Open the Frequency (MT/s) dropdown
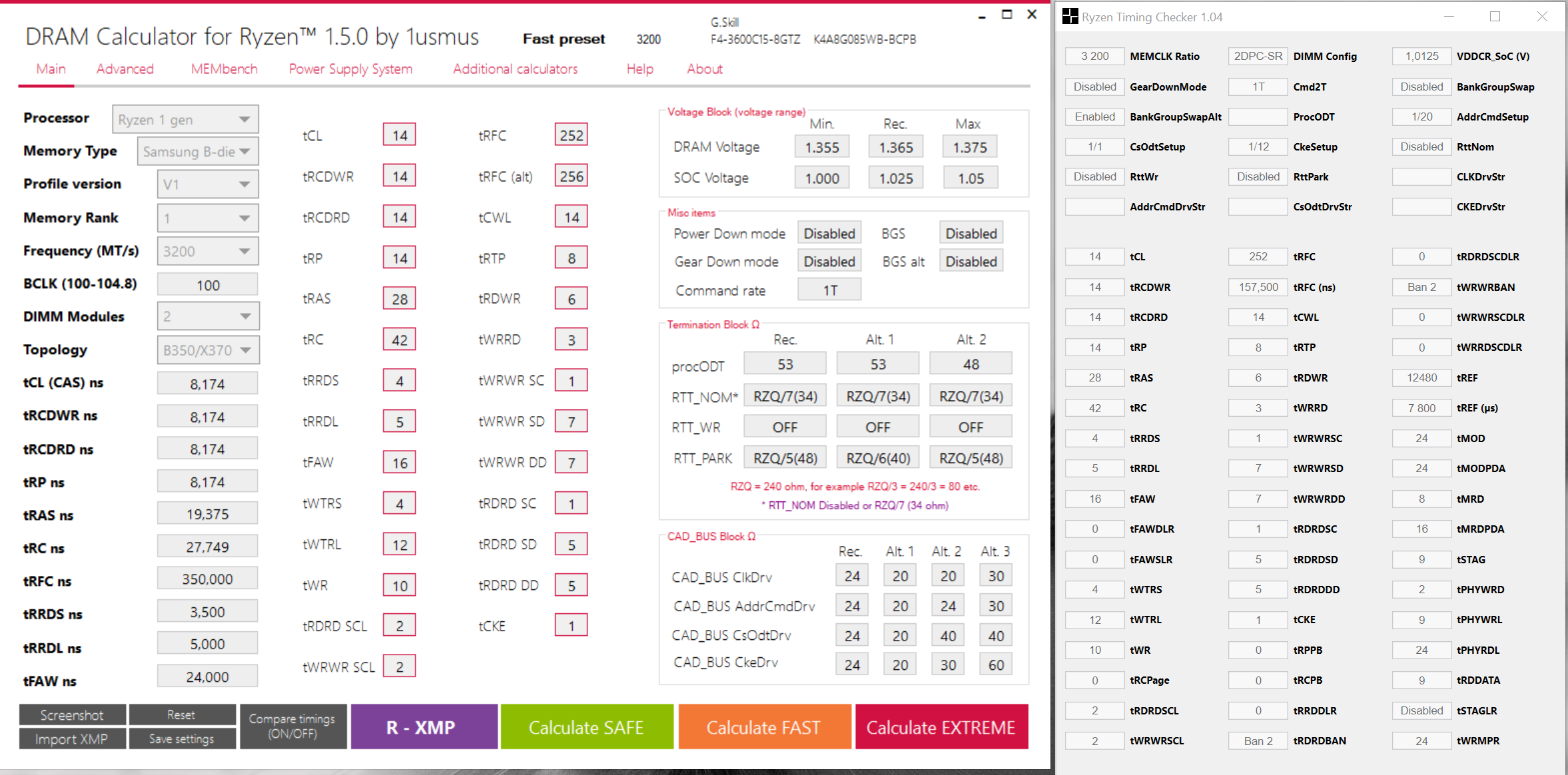Viewport: 1568px width, 775px height. click(208, 252)
